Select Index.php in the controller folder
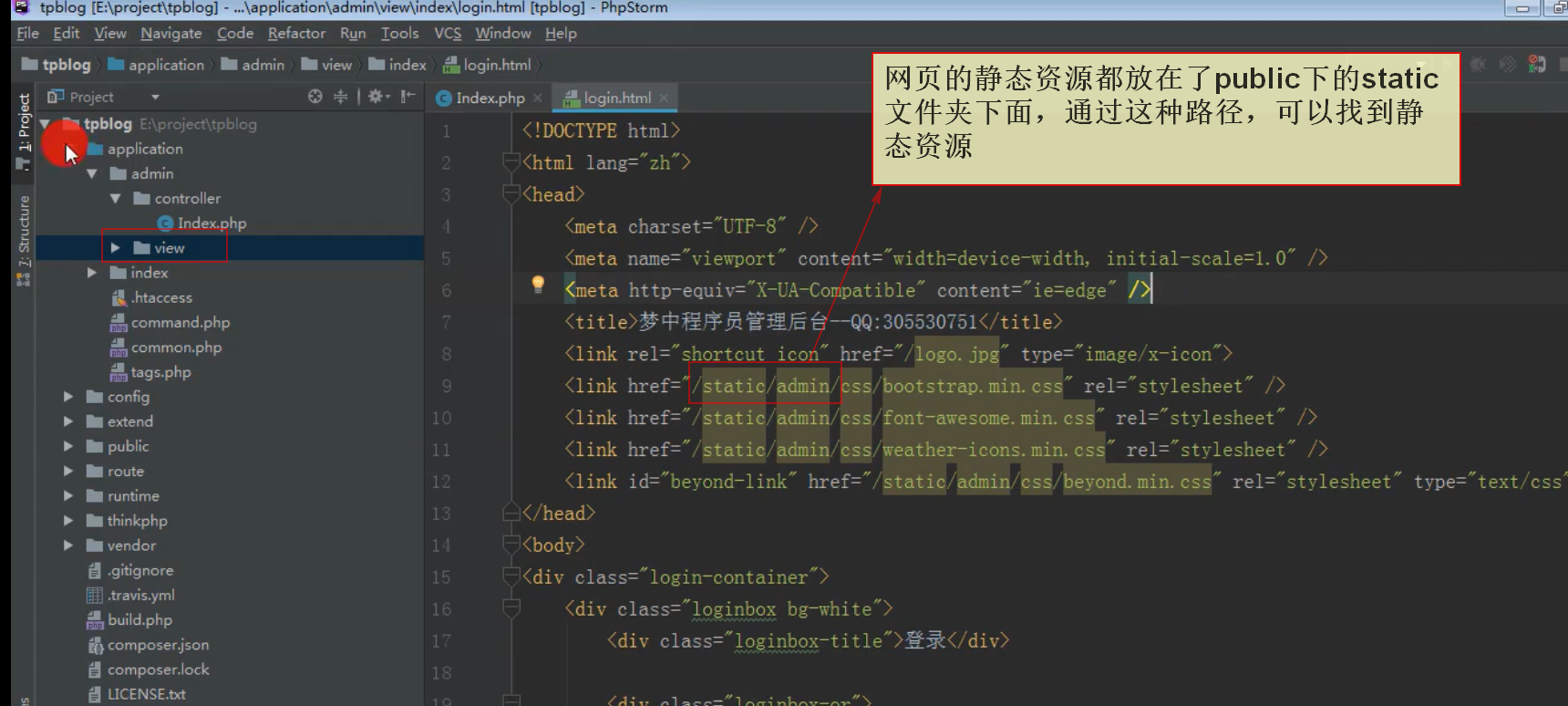Viewport: 1568px width, 706px height. pos(201,223)
